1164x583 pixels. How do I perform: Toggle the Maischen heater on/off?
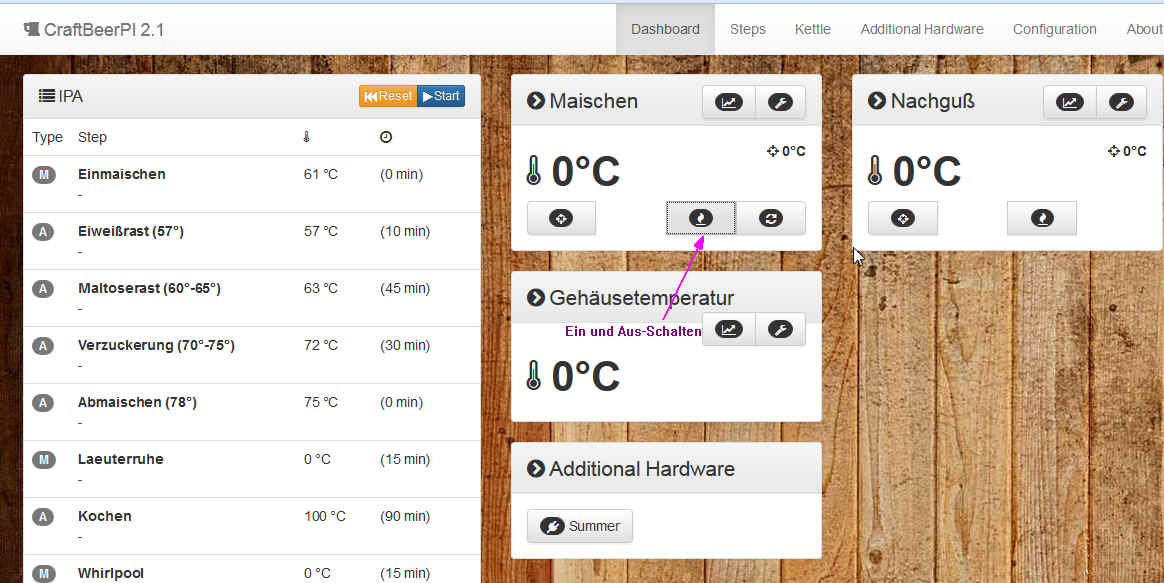(x=701, y=218)
